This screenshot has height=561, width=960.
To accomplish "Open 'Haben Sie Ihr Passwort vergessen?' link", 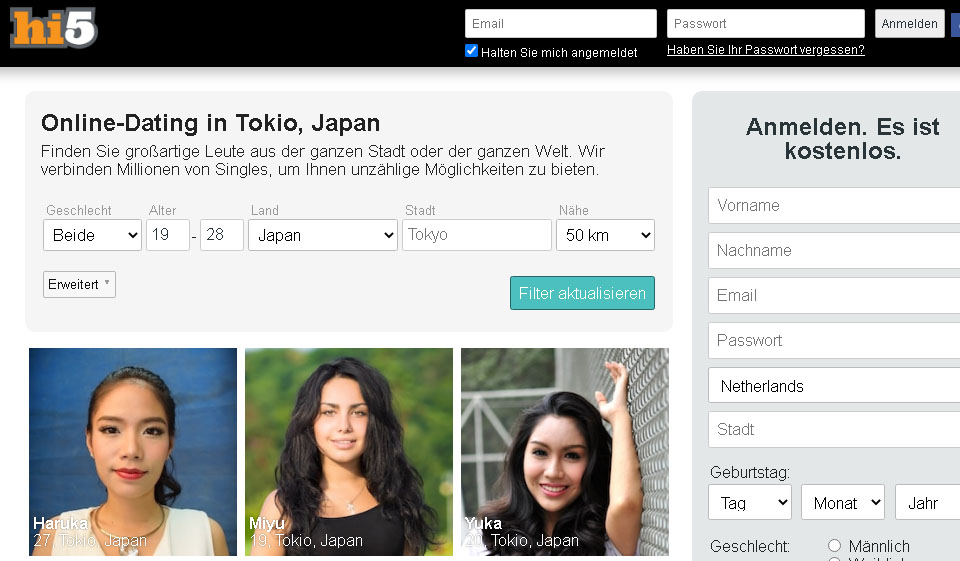I will pos(765,50).
